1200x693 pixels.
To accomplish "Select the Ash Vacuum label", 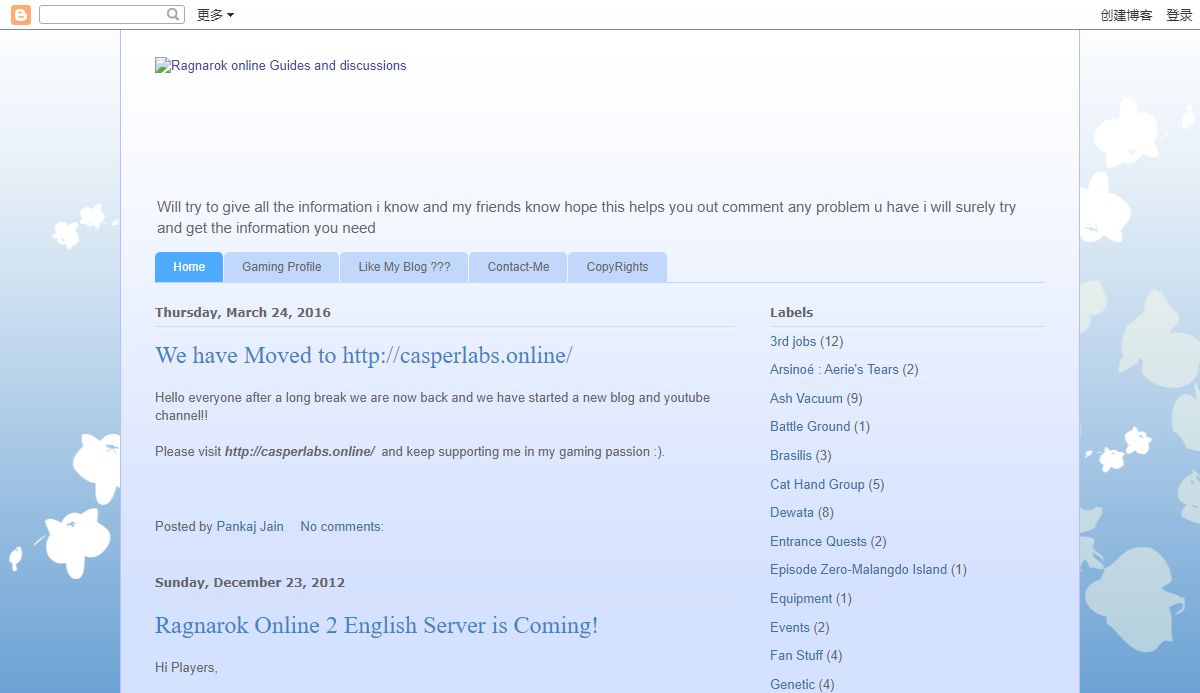I will (806, 398).
